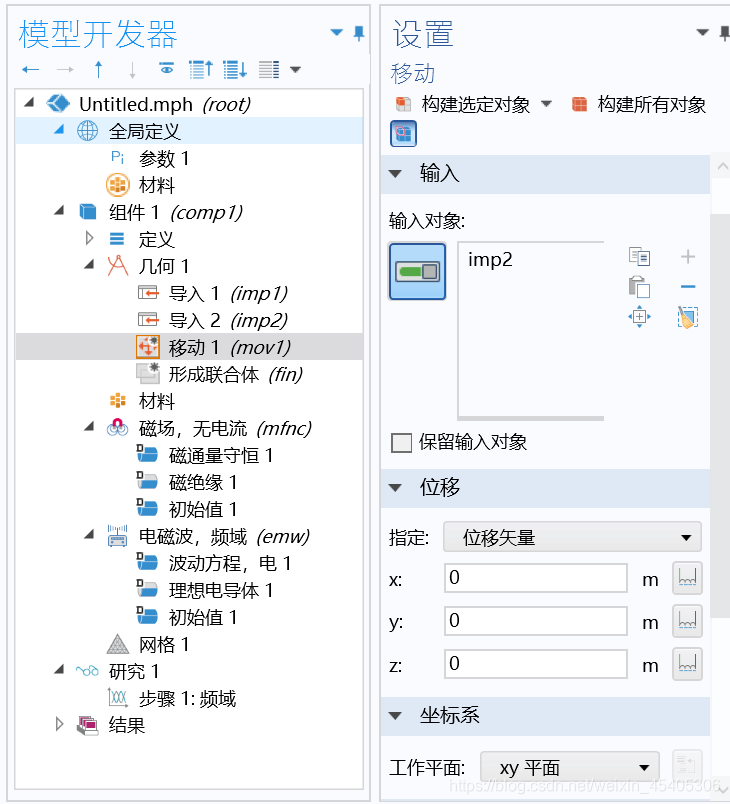This screenshot has height=804, width=730.
Task: Select the 结果 results icon
Action: pyautogui.click(x=87, y=726)
